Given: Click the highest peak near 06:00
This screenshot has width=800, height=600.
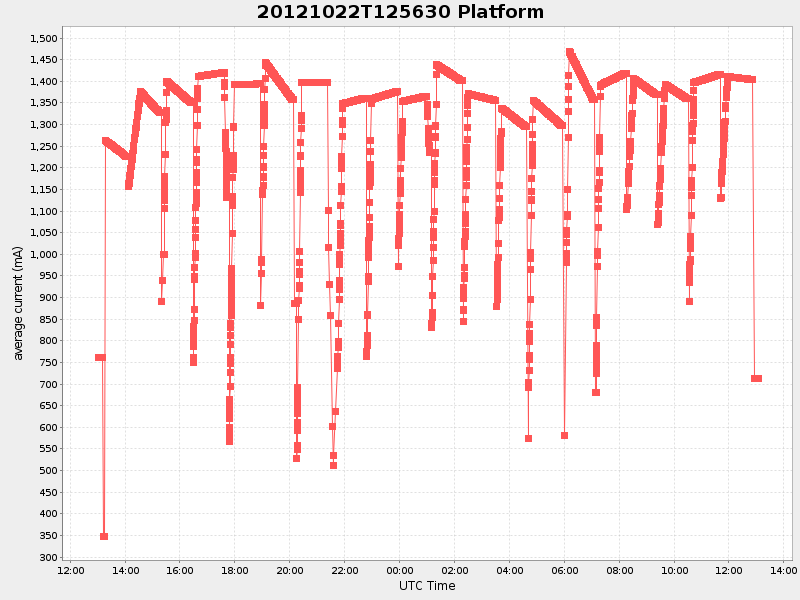Looking at the screenshot, I should 571,48.
